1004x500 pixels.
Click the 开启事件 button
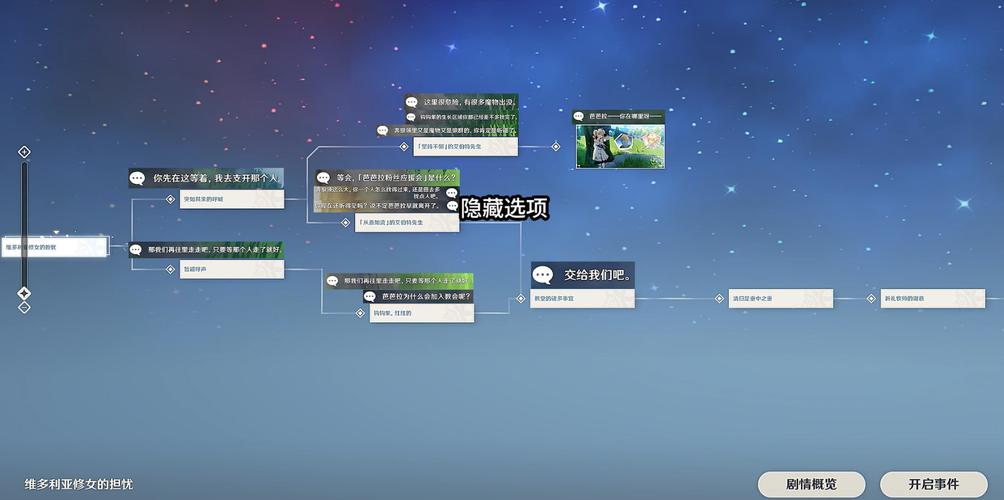pyautogui.click(x=933, y=484)
